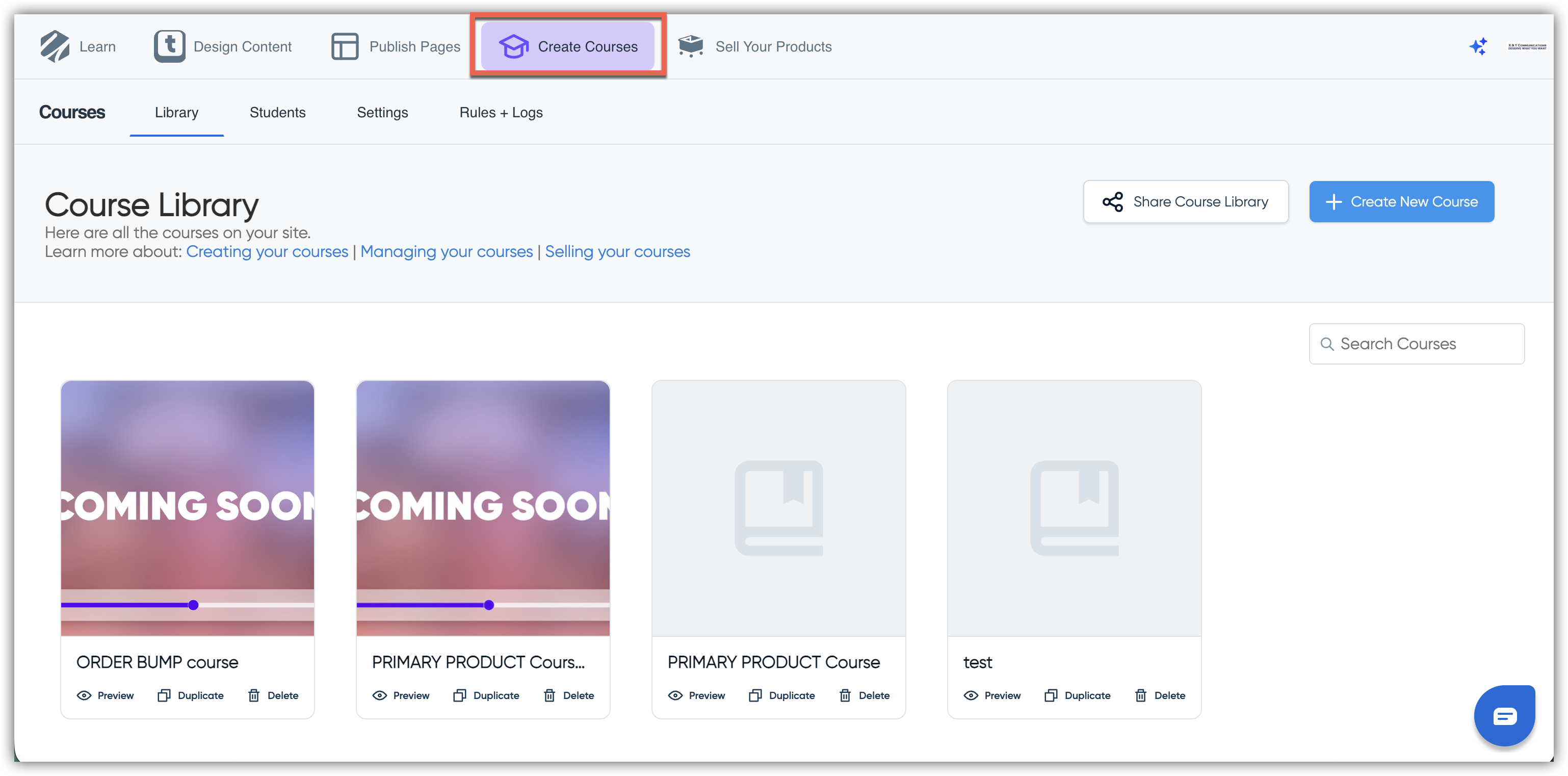Open the AI sparkle assistant icon
Image resolution: width=1568 pixels, height=776 pixels.
pyautogui.click(x=1478, y=46)
